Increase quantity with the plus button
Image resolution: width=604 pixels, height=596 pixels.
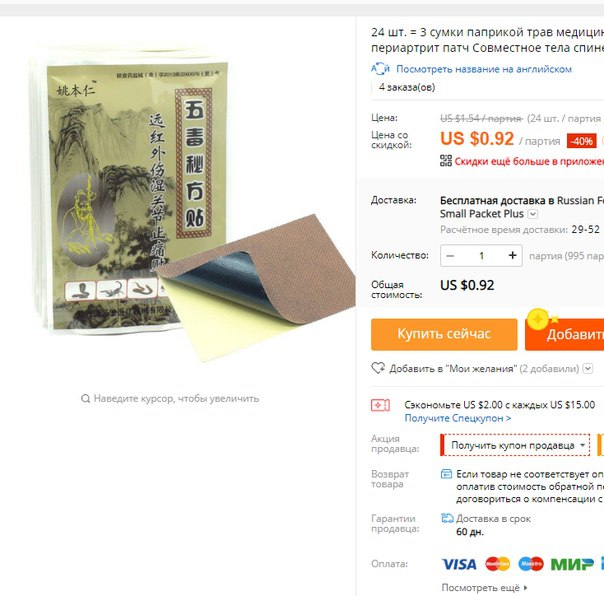(x=512, y=255)
